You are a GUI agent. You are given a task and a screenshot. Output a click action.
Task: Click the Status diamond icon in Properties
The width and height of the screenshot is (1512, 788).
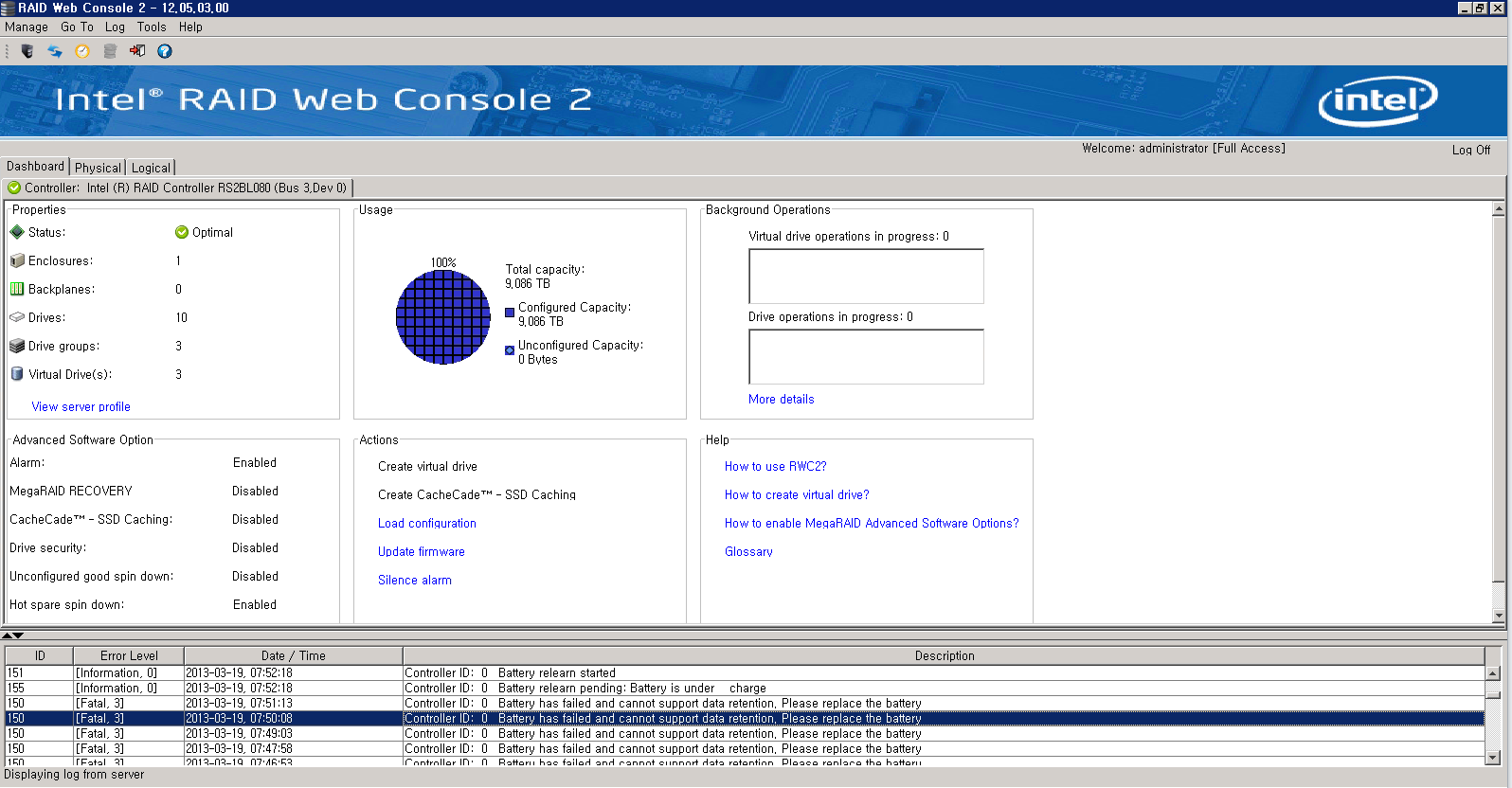17,232
